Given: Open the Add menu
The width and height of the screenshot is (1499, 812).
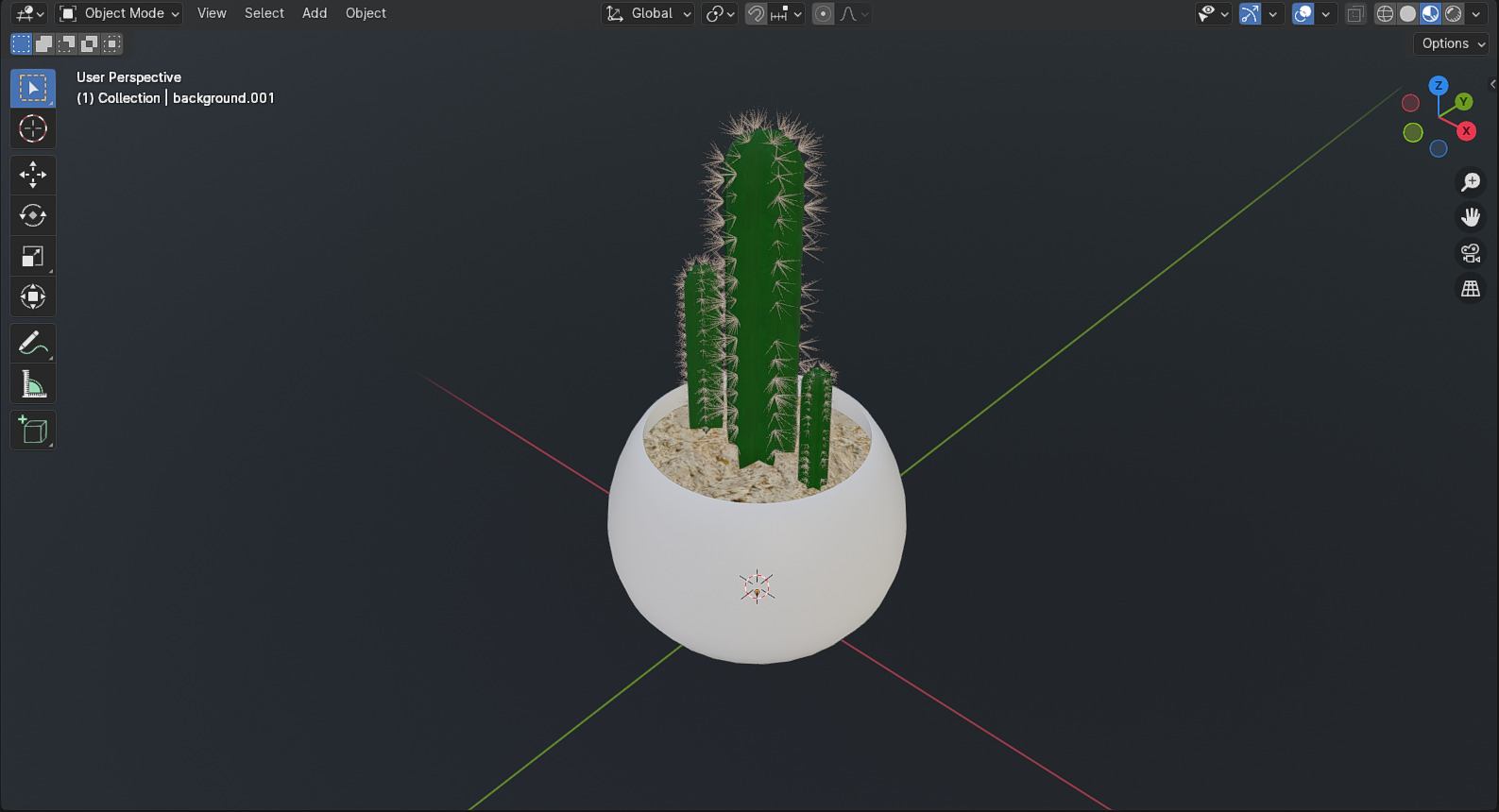Looking at the screenshot, I should [x=315, y=13].
